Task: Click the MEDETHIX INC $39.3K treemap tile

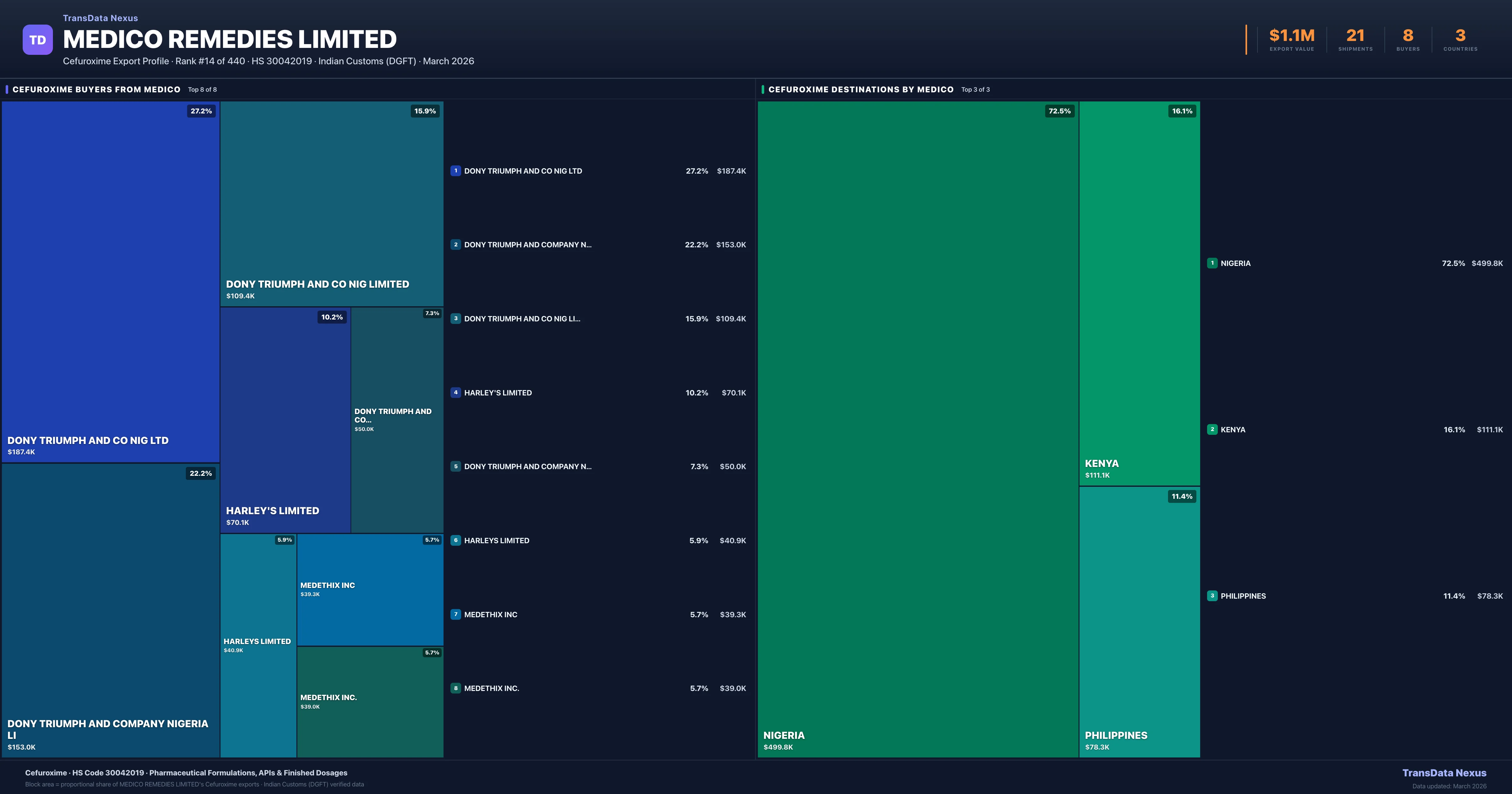Action: coord(370,590)
